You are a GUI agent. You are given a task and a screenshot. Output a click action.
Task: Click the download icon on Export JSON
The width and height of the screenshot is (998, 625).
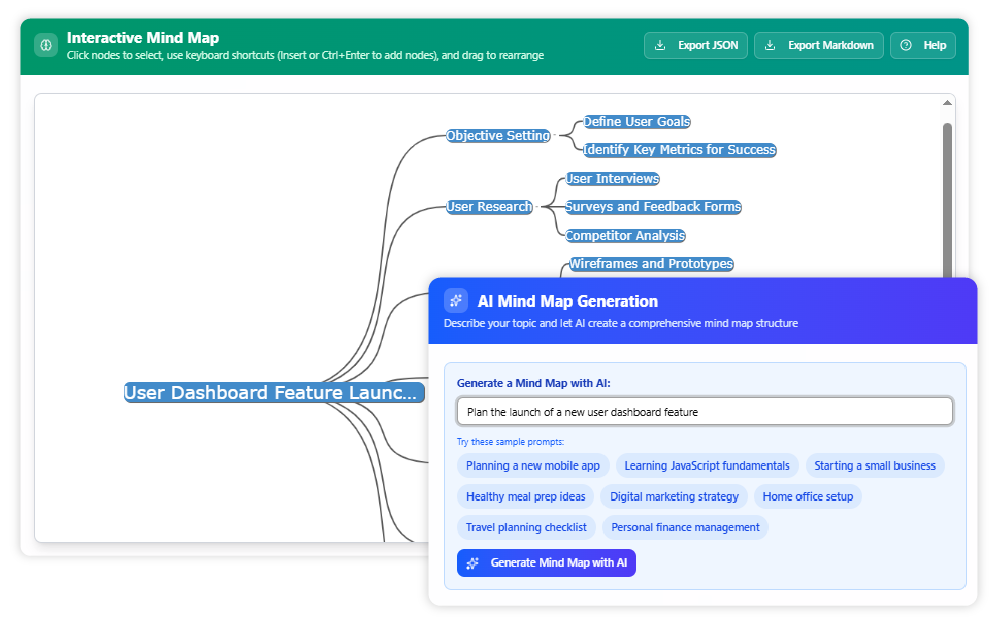[660, 45]
